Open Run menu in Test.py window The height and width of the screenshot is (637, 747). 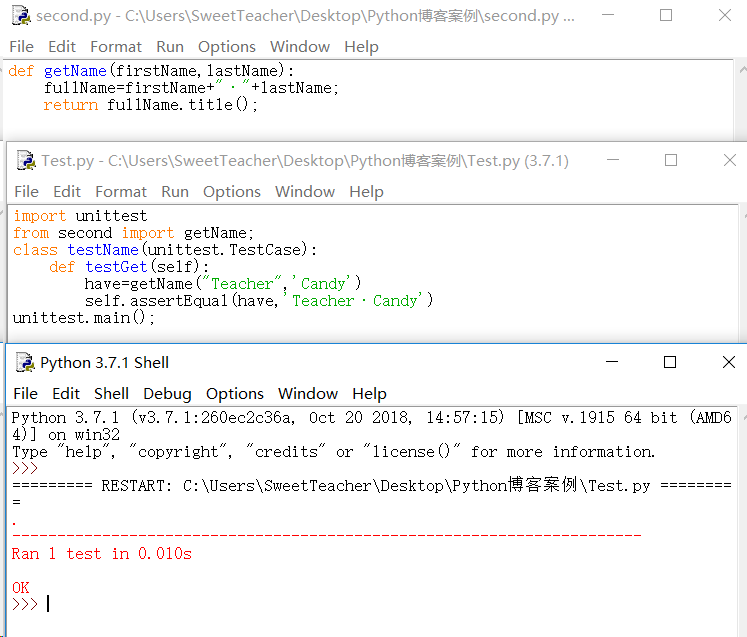click(175, 192)
